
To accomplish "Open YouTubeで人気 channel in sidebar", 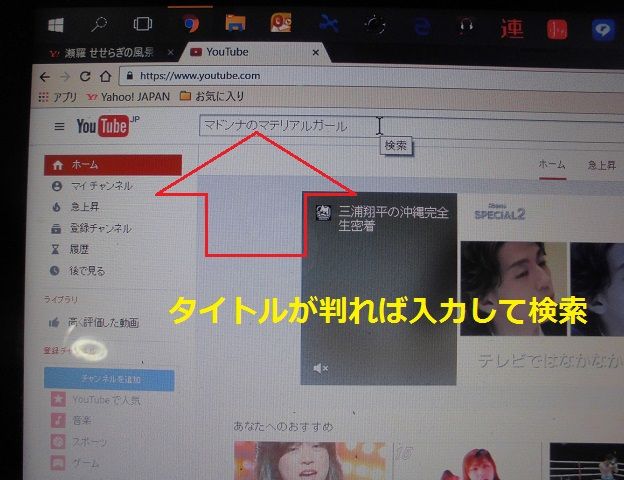I will (96, 400).
